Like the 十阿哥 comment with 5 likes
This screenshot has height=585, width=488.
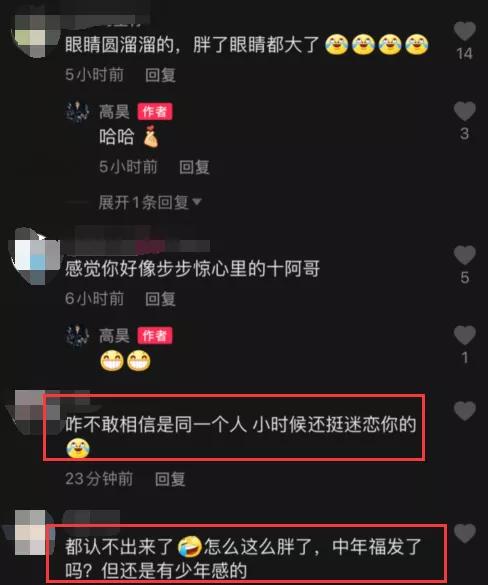click(464, 255)
